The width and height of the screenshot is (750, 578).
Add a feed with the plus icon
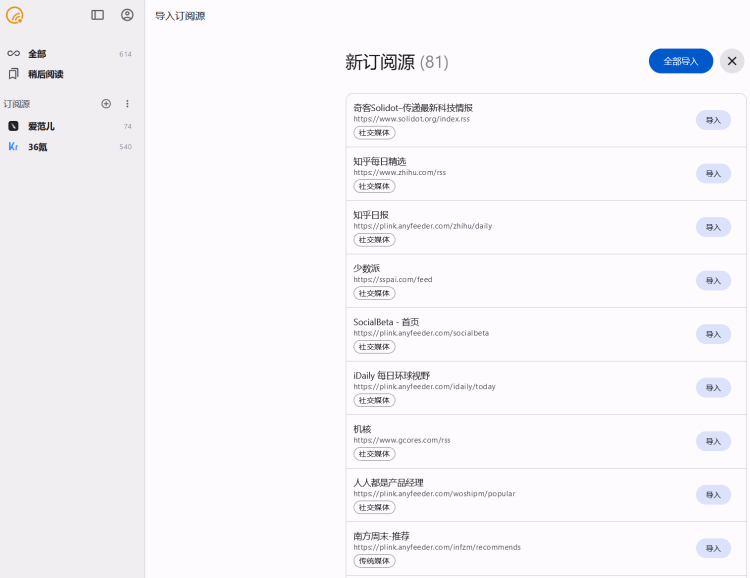click(x=106, y=104)
